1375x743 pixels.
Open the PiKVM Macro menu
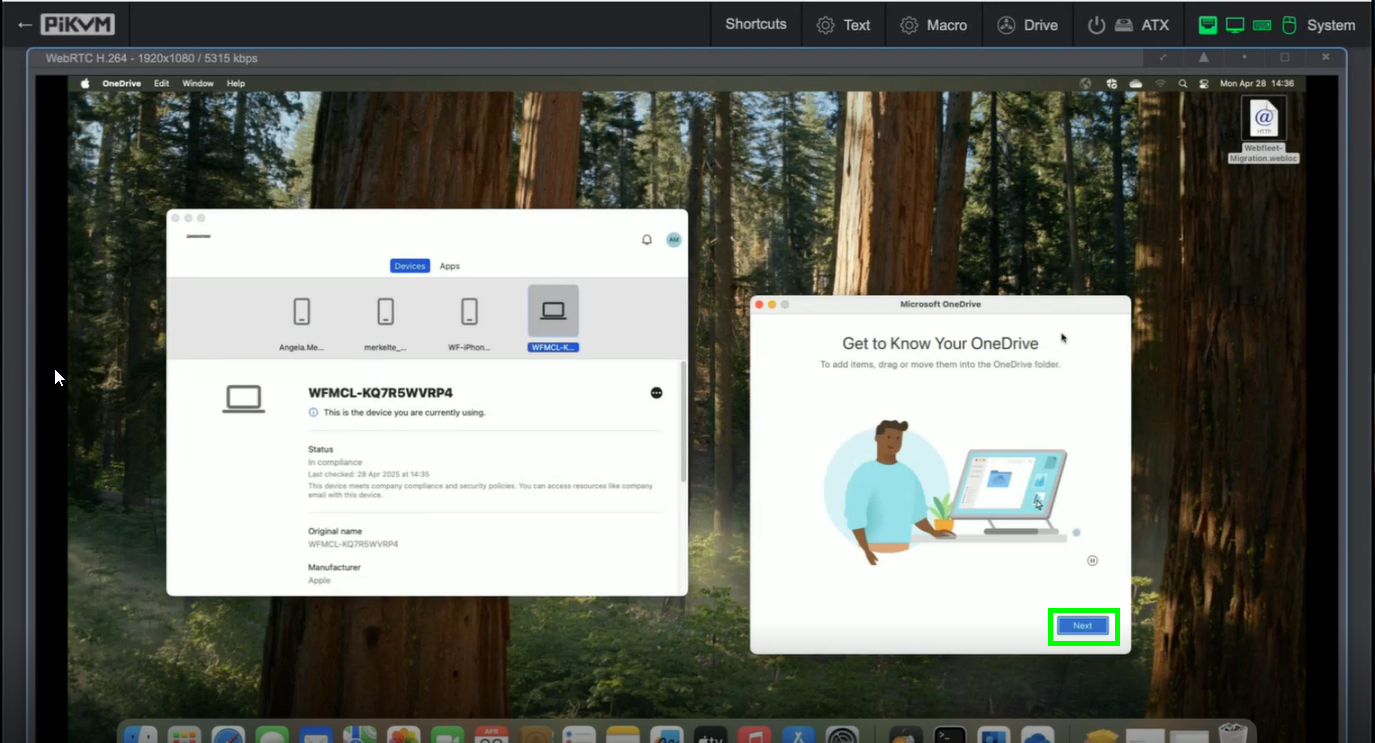point(933,25)
